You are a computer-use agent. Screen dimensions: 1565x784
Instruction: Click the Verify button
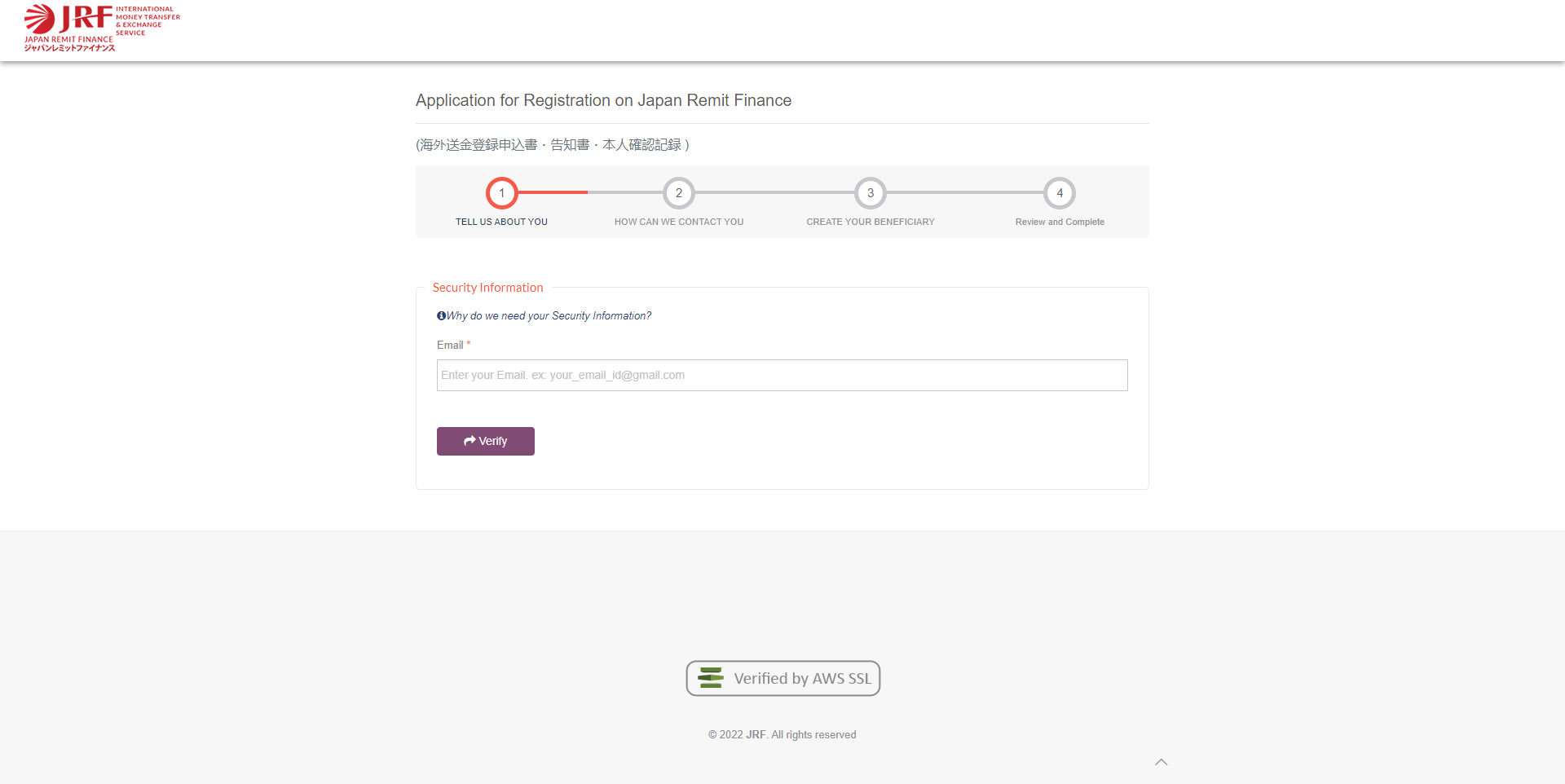tap(486, 441)
